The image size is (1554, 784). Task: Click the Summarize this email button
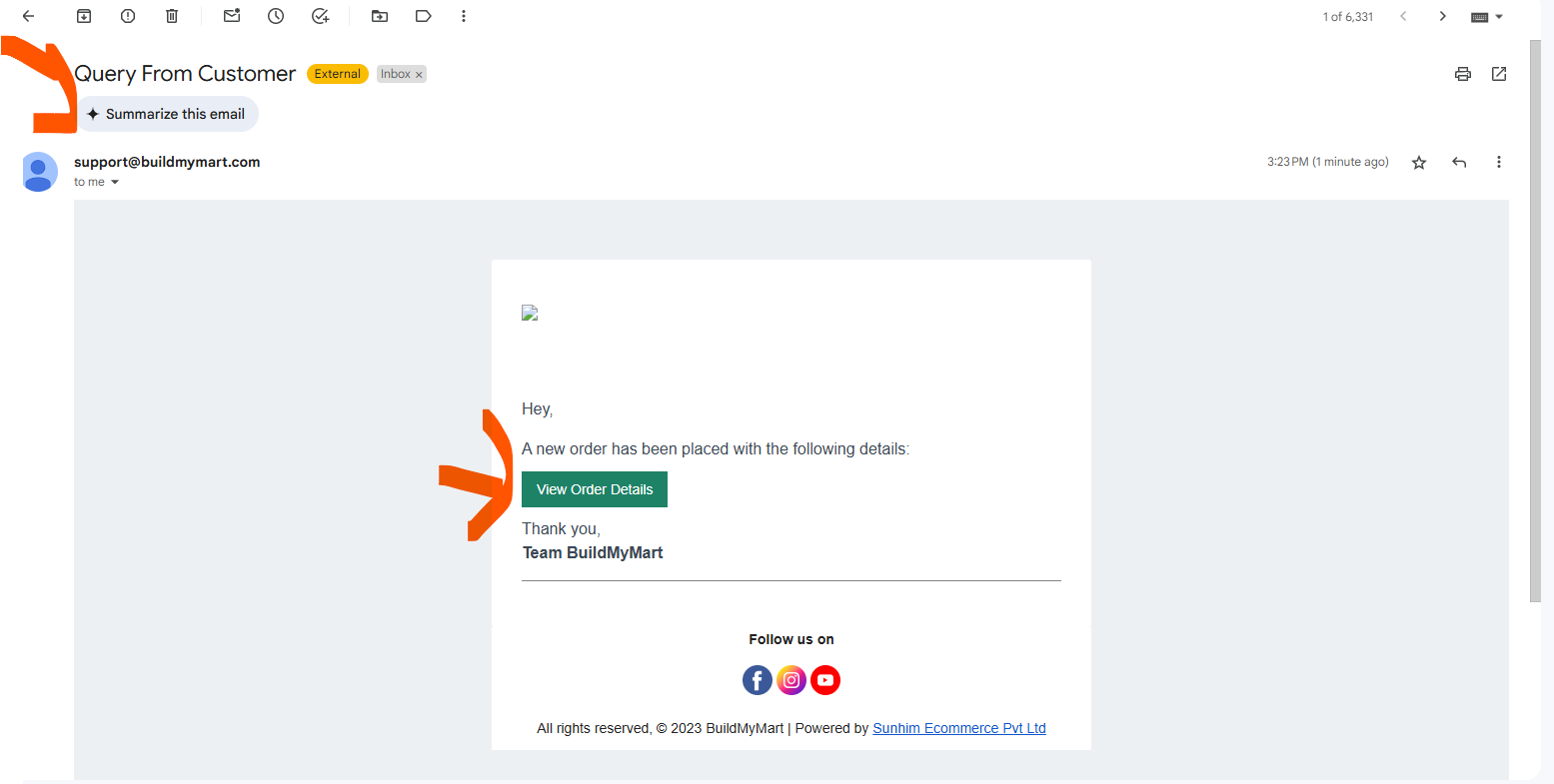tap(167, 114)
